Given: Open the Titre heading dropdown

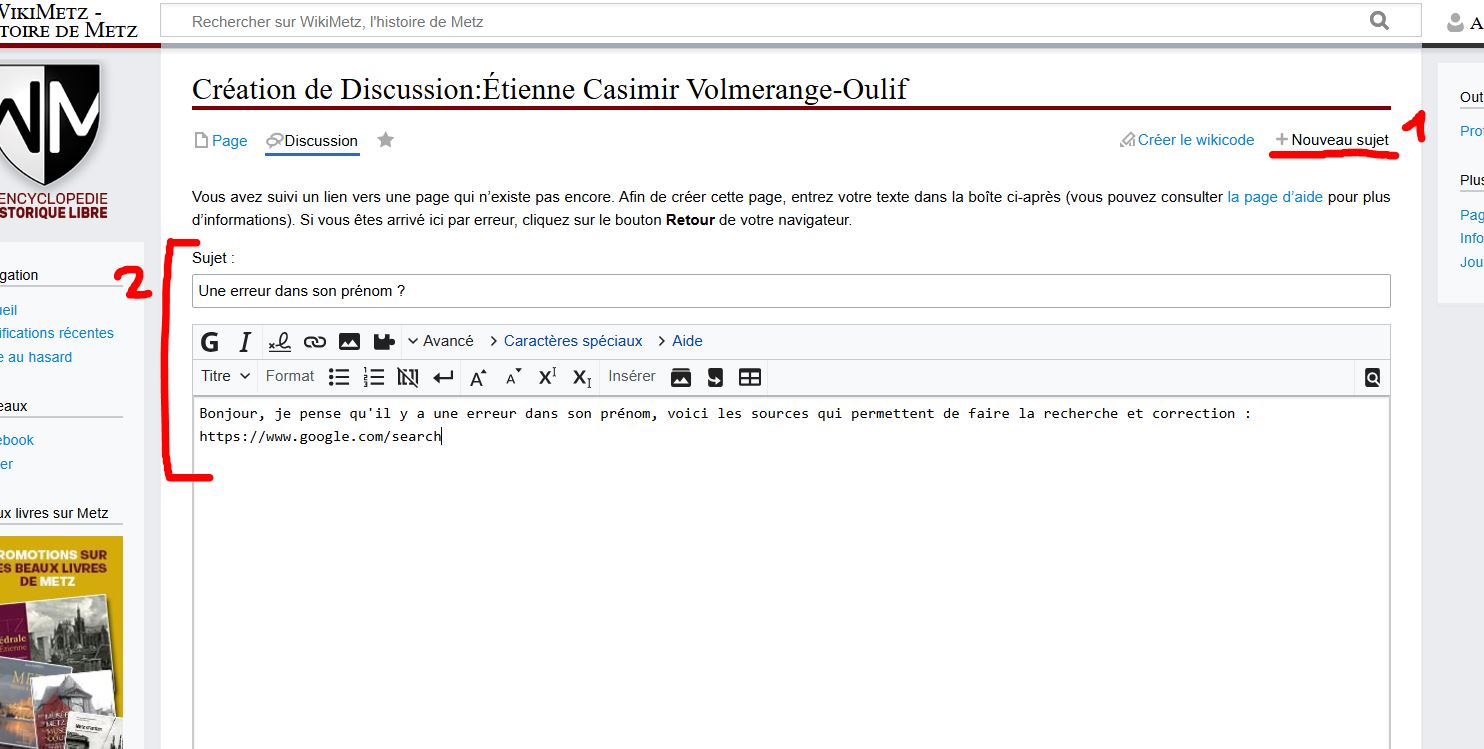Looking at the screenshot, I should pos(225,376).
